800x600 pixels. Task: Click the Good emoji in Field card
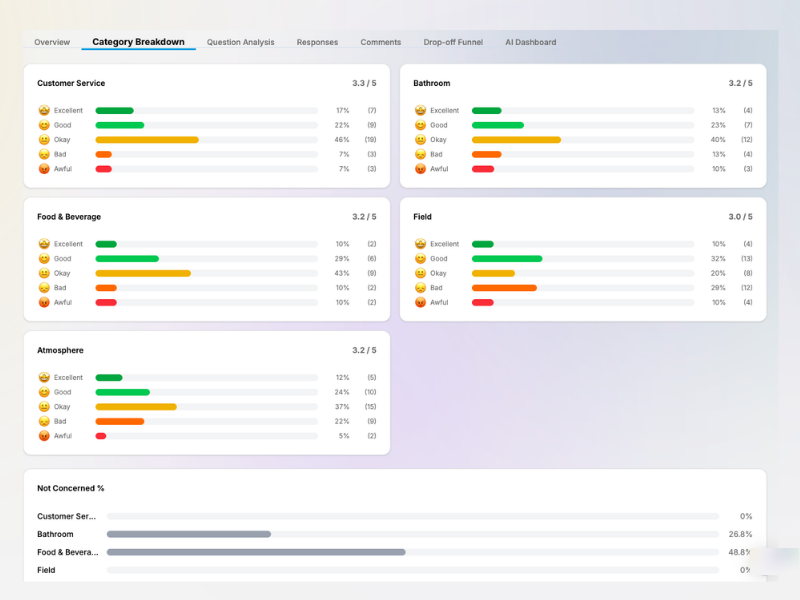point(420,259)
